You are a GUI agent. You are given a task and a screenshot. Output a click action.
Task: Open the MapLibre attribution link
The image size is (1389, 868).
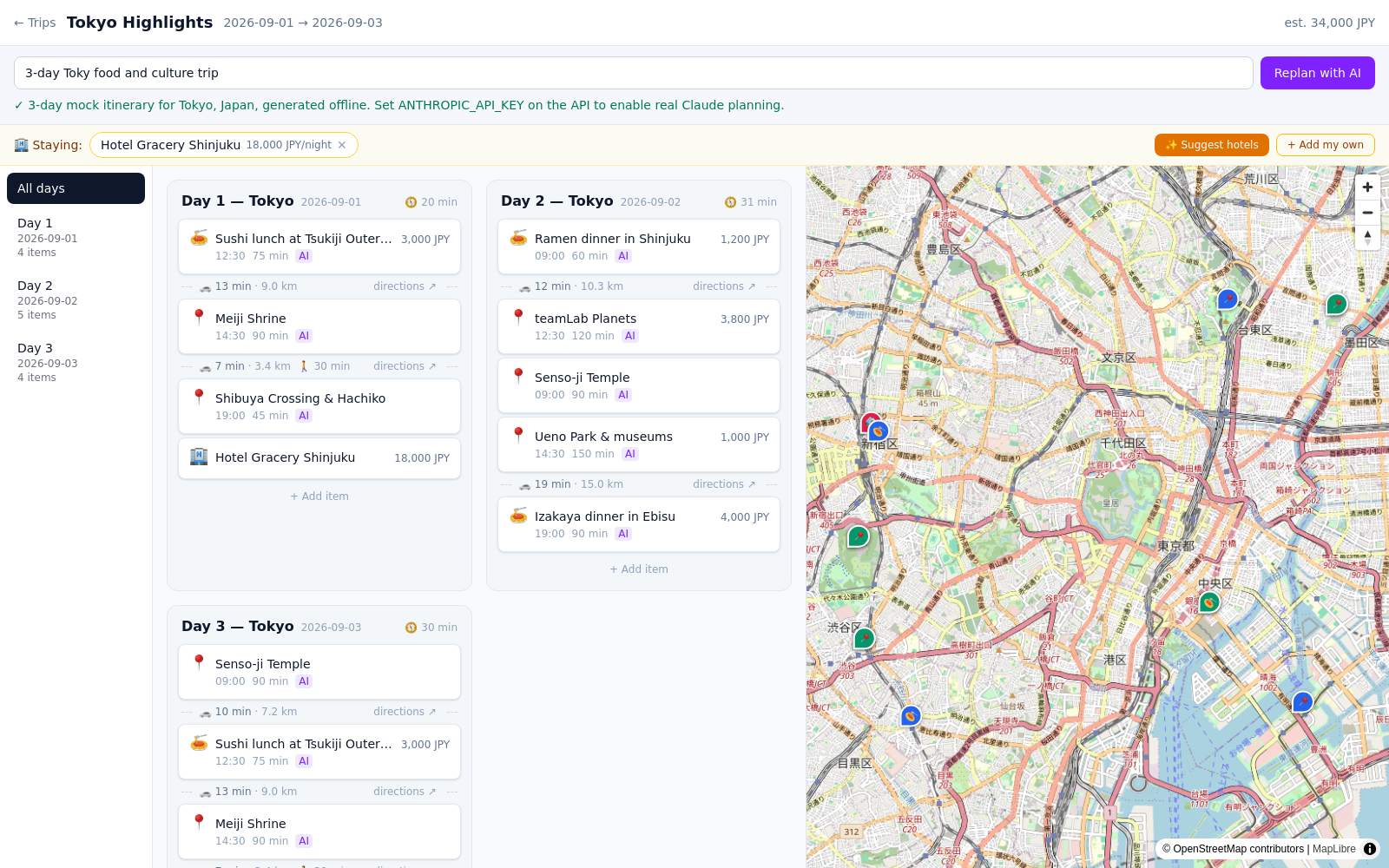tap(1334, 849)
